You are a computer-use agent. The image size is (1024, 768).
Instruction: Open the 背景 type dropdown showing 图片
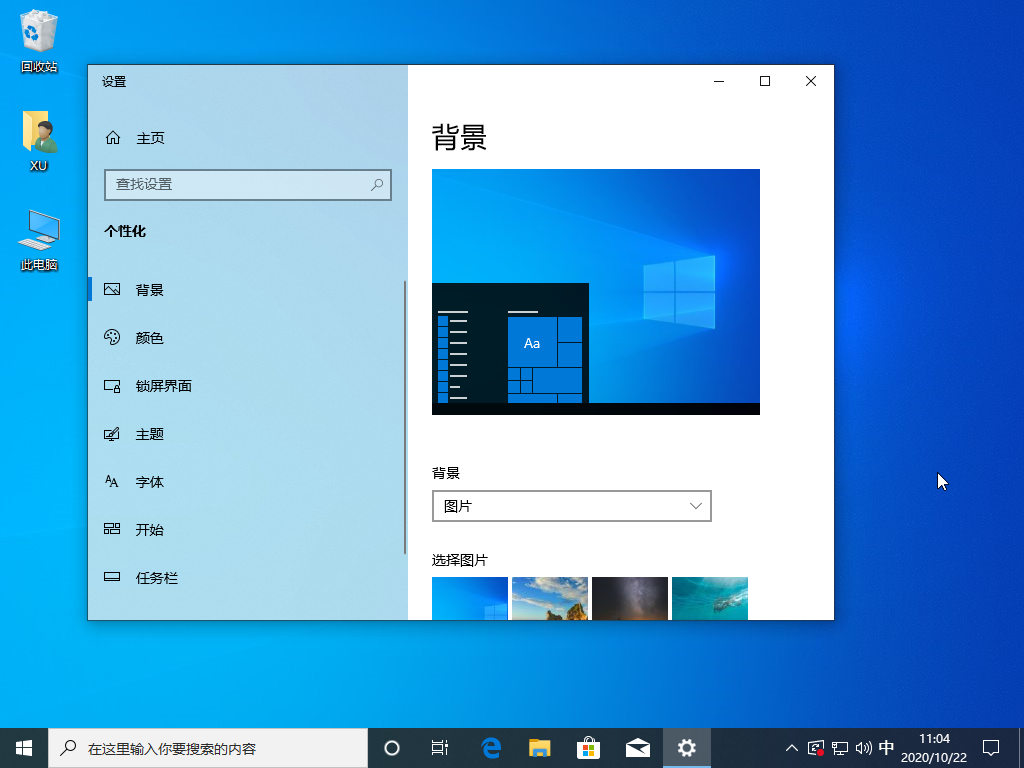point(571,506)
